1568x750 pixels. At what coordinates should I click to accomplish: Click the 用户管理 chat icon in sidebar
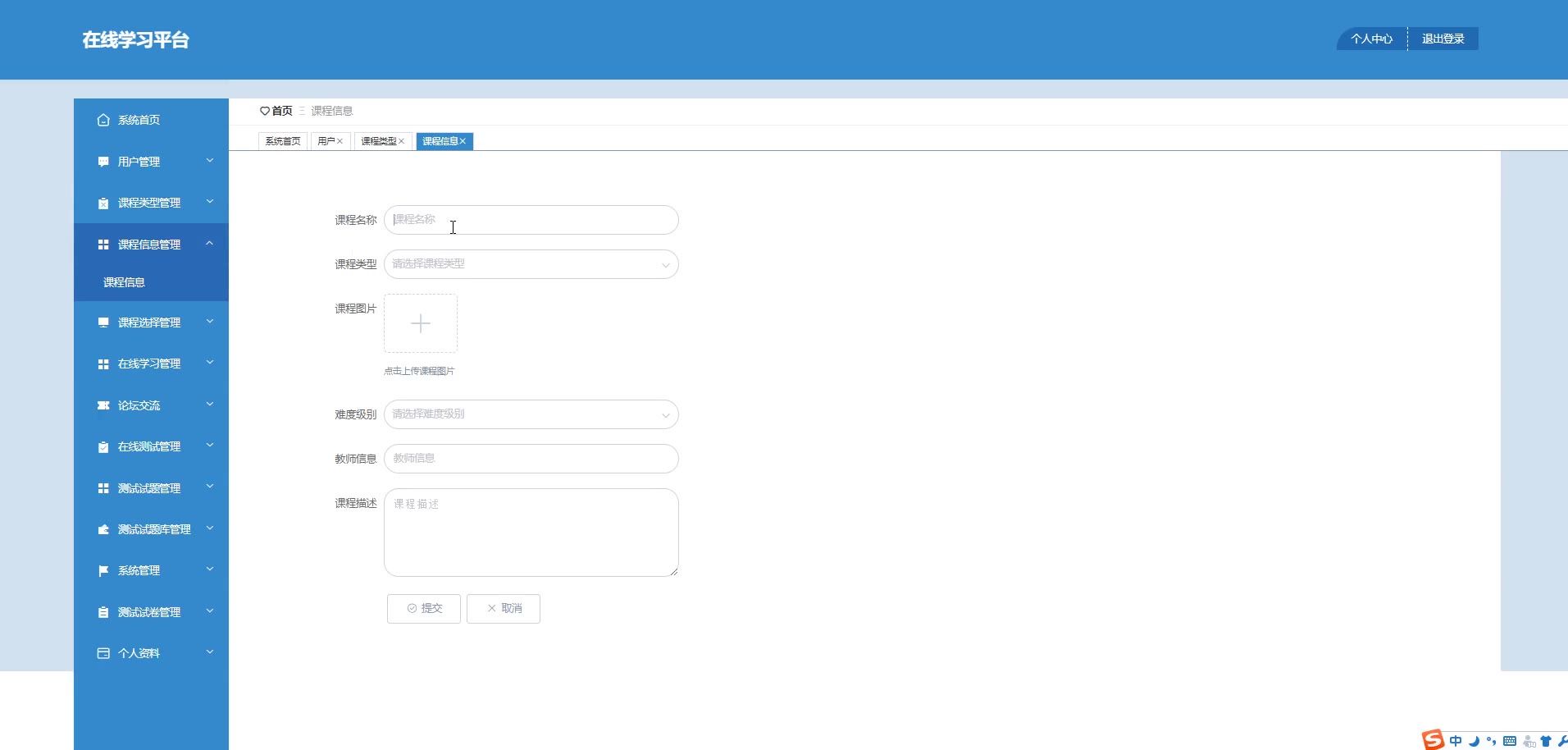[x=103, y=162]
